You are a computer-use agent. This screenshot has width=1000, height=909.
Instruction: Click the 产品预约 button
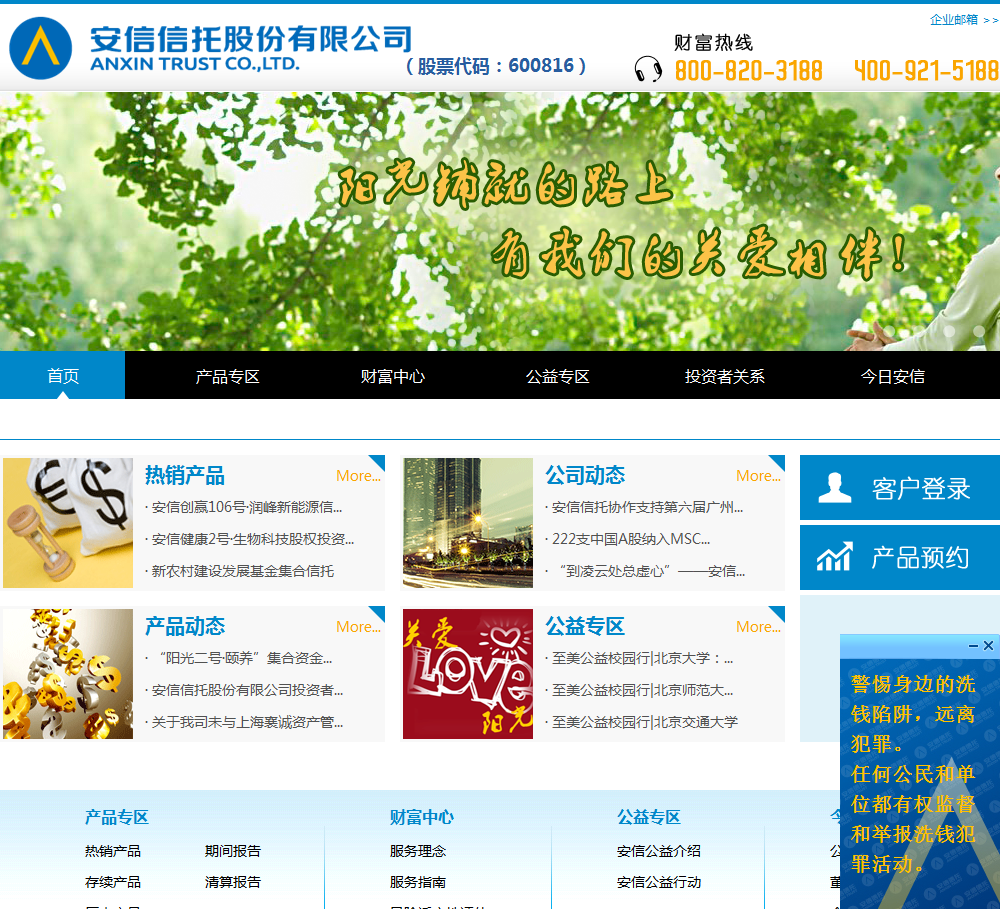point(900,557)
